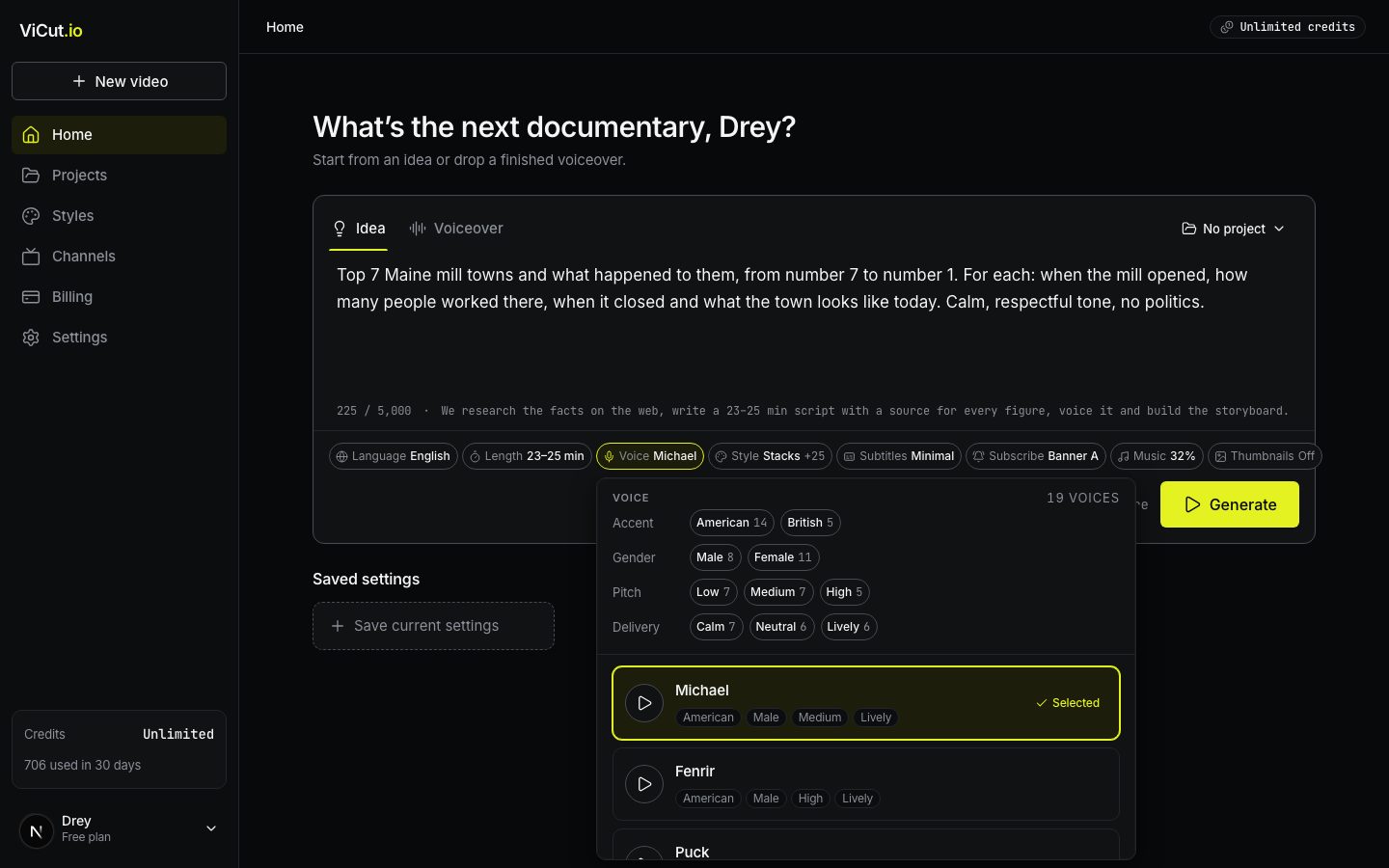Click the Unlimited credits badge
This screenshot has height=868, width=1389.
pos(1287,27)
